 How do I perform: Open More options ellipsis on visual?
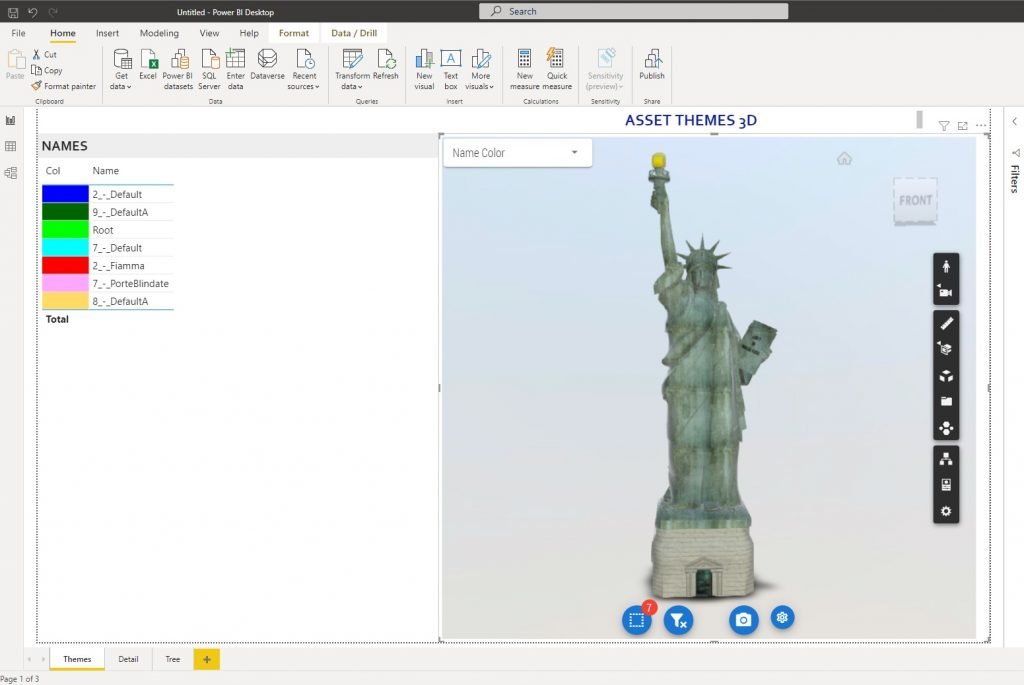[x=981, y=125]
